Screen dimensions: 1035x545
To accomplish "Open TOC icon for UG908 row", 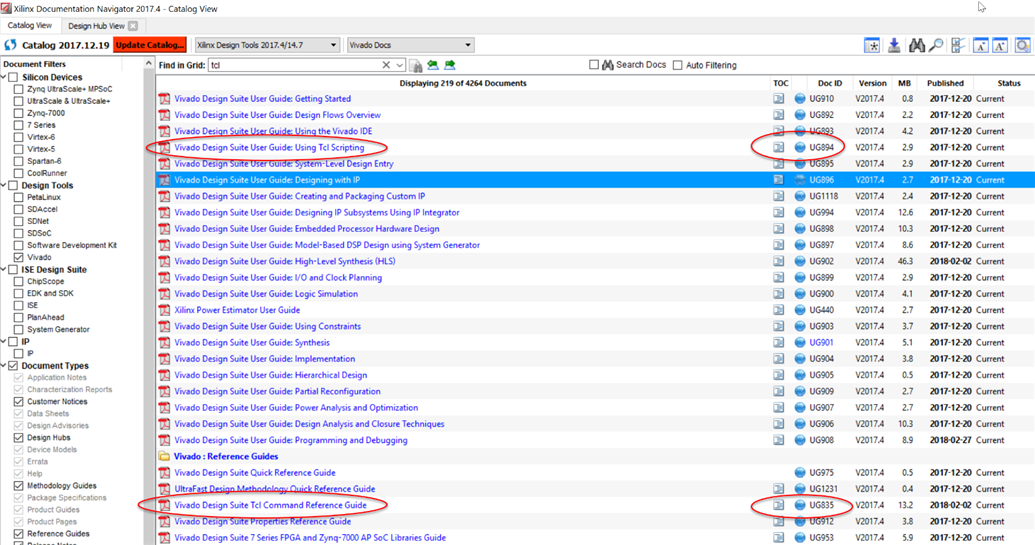I will point(779,440).
